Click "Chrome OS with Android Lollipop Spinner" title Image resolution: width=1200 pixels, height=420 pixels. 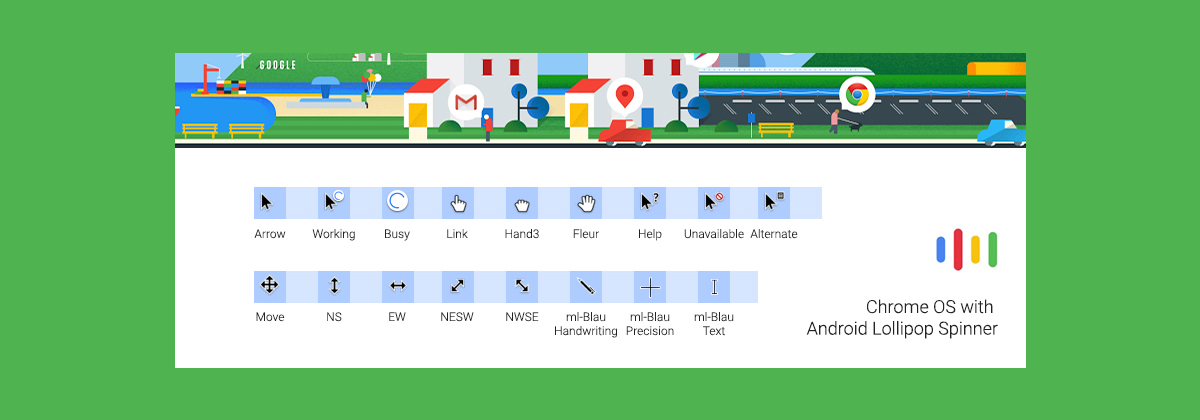tap(902, 317)
